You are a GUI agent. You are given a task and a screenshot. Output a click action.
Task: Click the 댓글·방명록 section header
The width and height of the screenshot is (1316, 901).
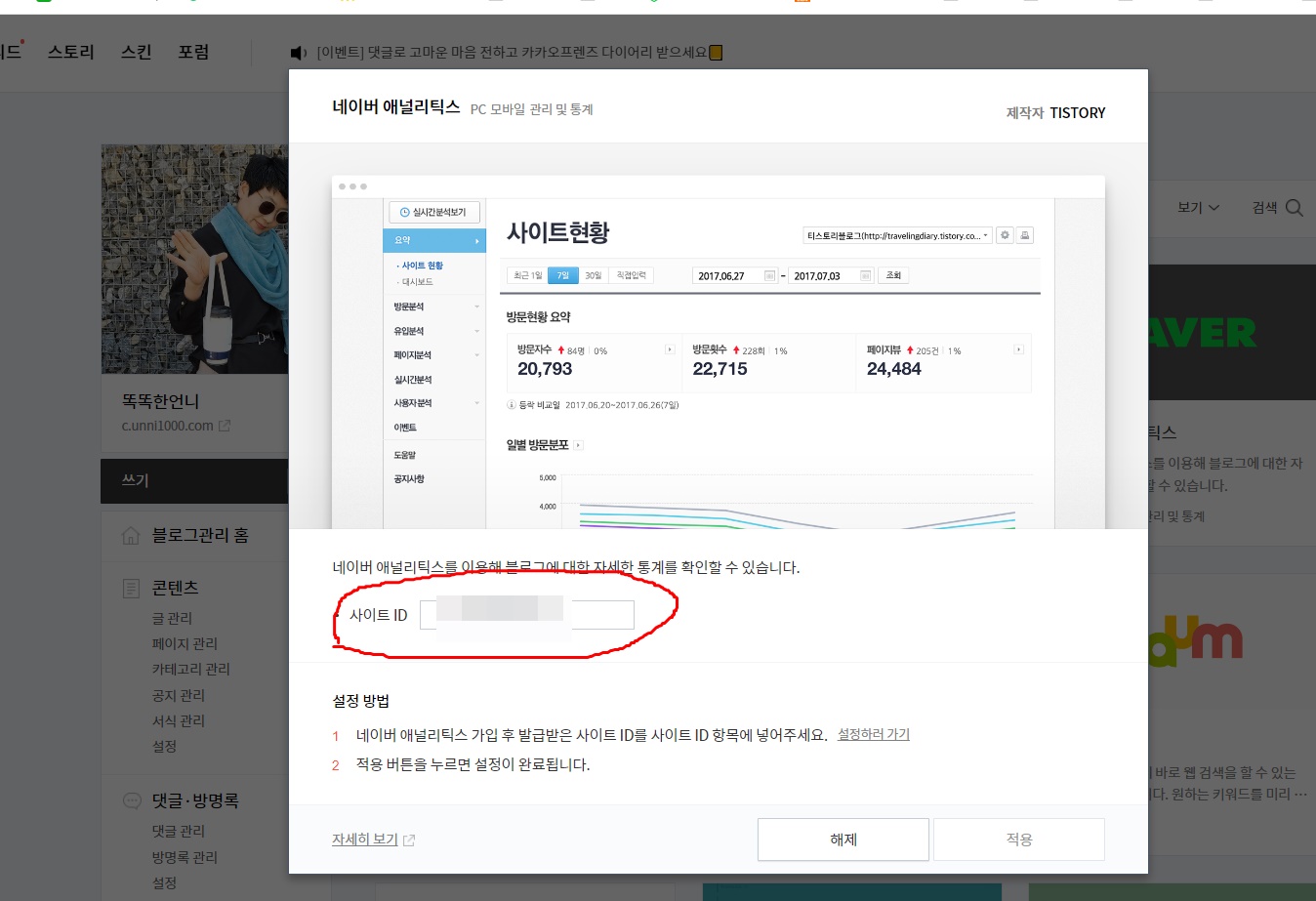click(195, 800)
